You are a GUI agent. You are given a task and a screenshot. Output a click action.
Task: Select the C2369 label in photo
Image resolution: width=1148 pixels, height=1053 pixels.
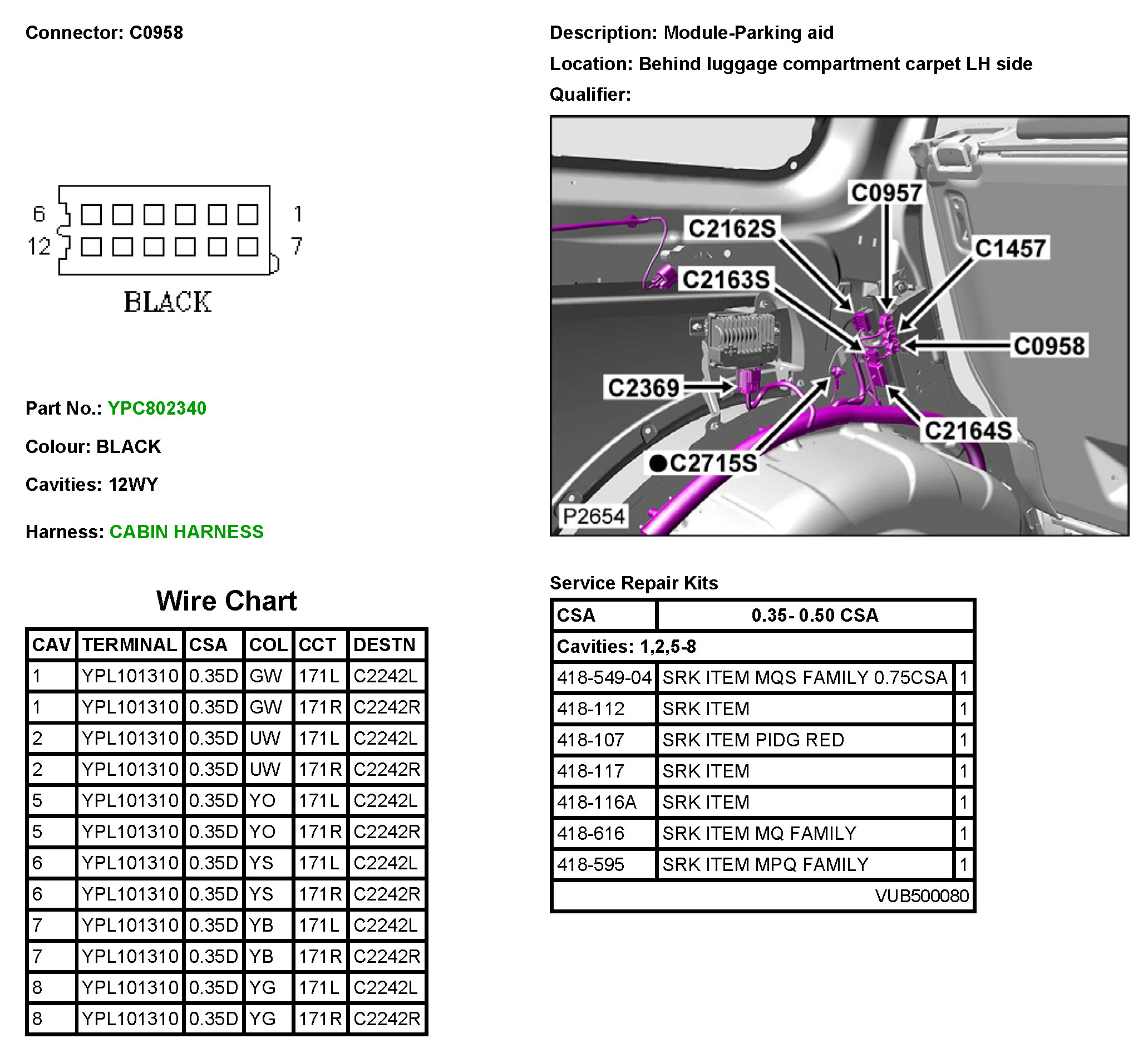(x=643, y=388)
